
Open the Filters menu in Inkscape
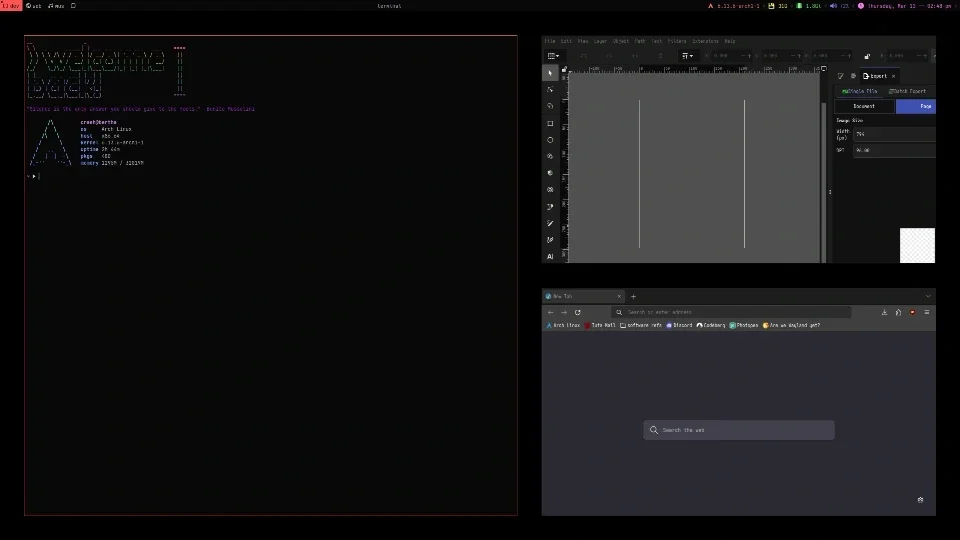pos(677,41)
